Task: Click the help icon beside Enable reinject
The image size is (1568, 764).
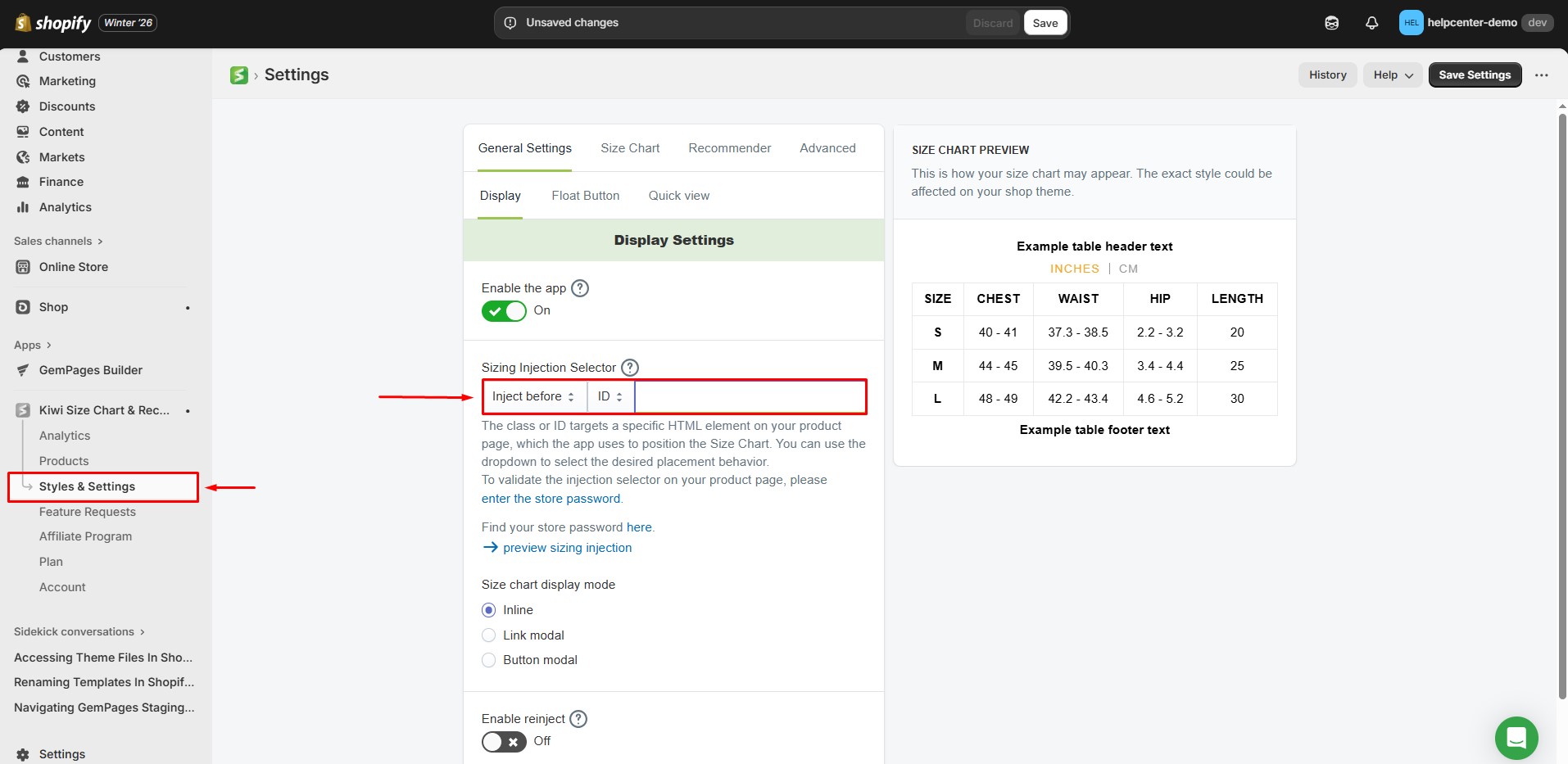Action: coord(578,719)
